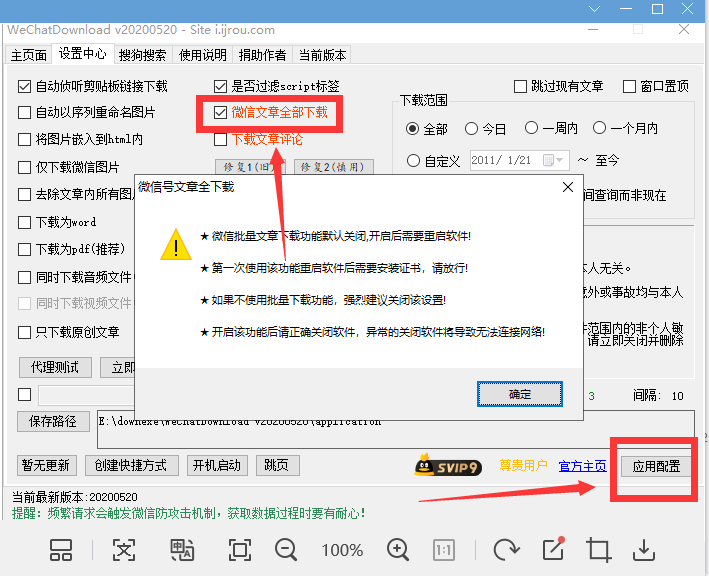
Task: Click the save path text field
Action: tap(396, 429)
